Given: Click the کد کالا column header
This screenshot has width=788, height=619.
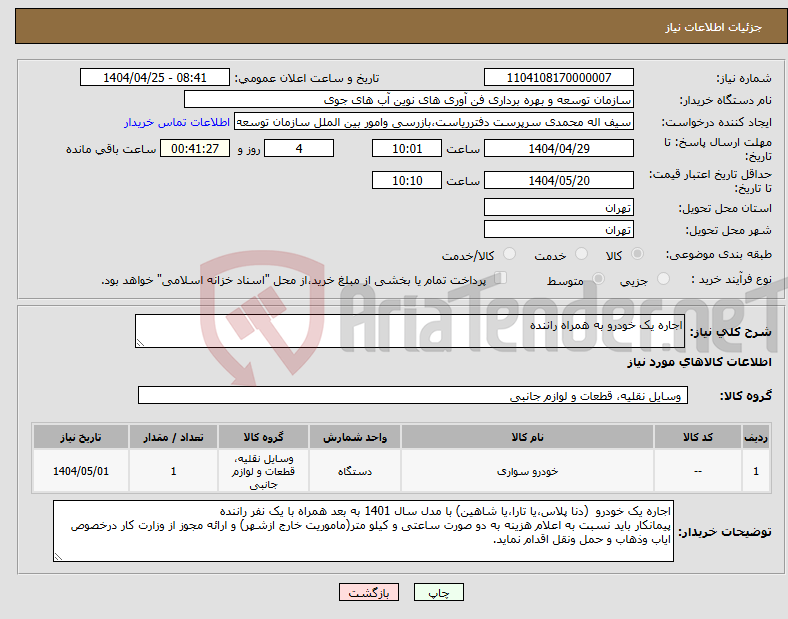Looking at the screenshot, I should 698,437.
